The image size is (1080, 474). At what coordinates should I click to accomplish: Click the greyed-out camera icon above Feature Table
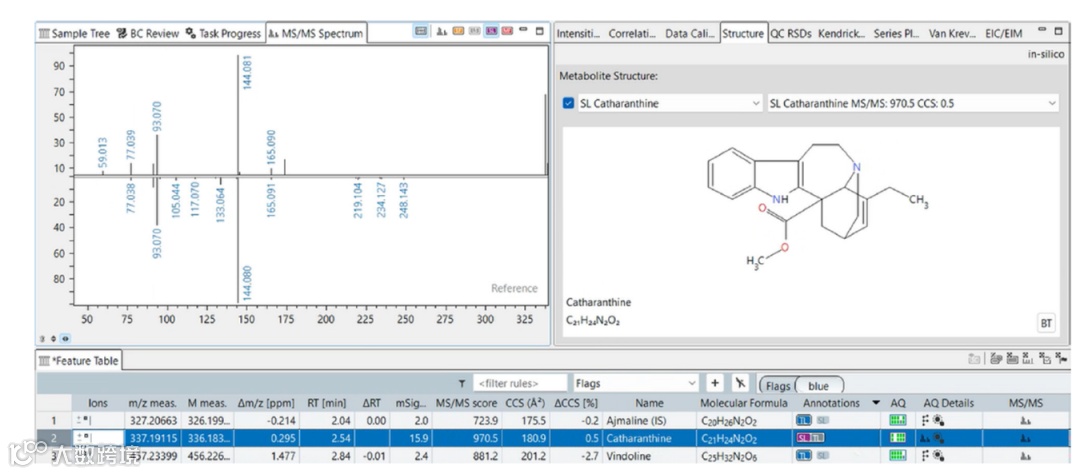(974, 359)
